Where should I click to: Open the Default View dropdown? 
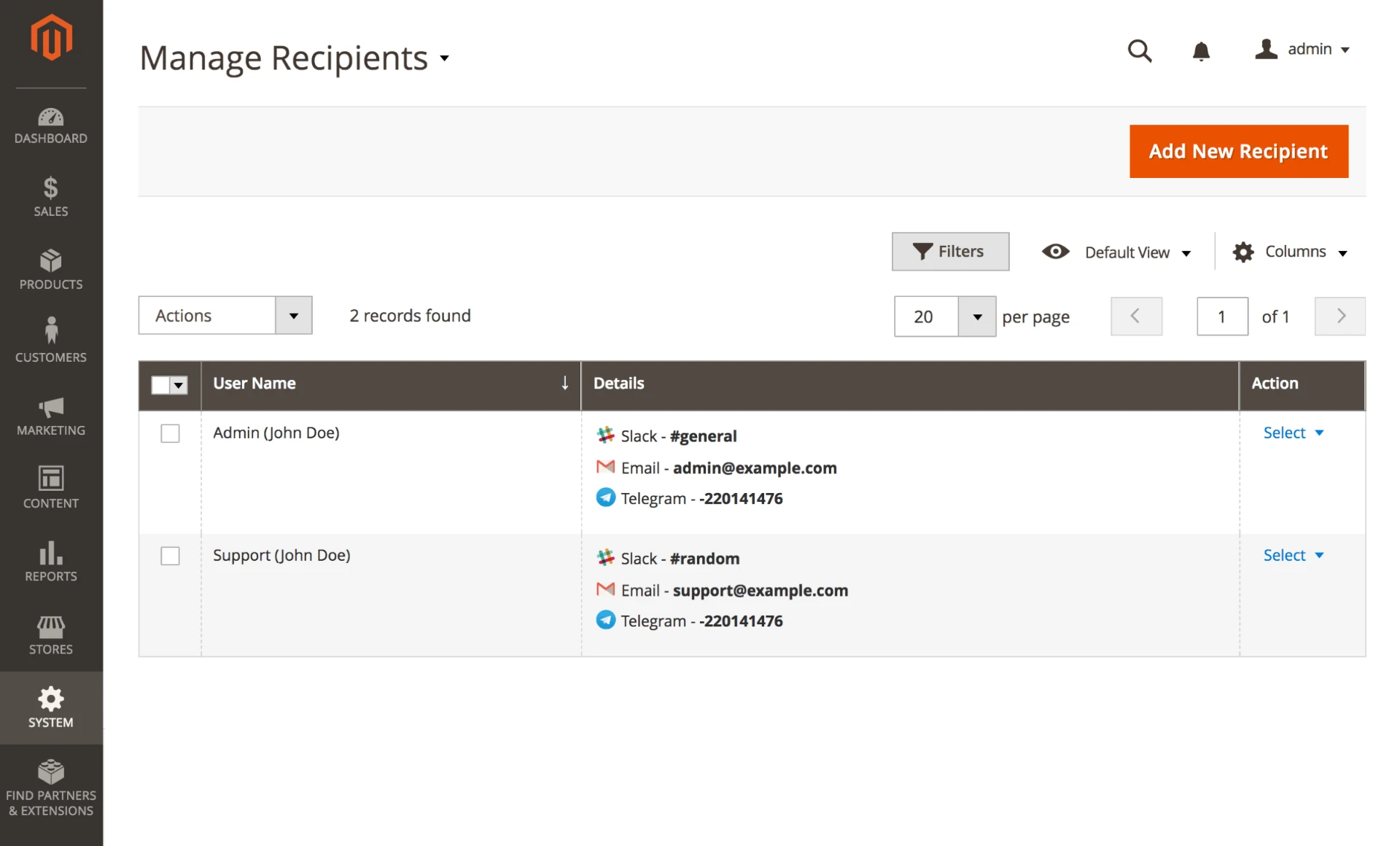pos(1117,252)
